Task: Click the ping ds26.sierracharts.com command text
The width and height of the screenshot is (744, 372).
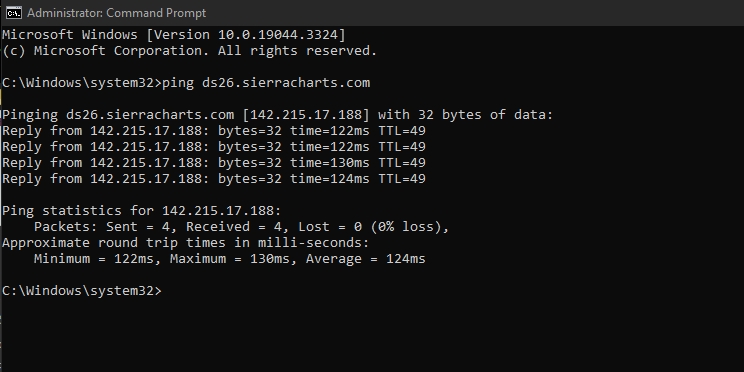Action: (266, 83)
